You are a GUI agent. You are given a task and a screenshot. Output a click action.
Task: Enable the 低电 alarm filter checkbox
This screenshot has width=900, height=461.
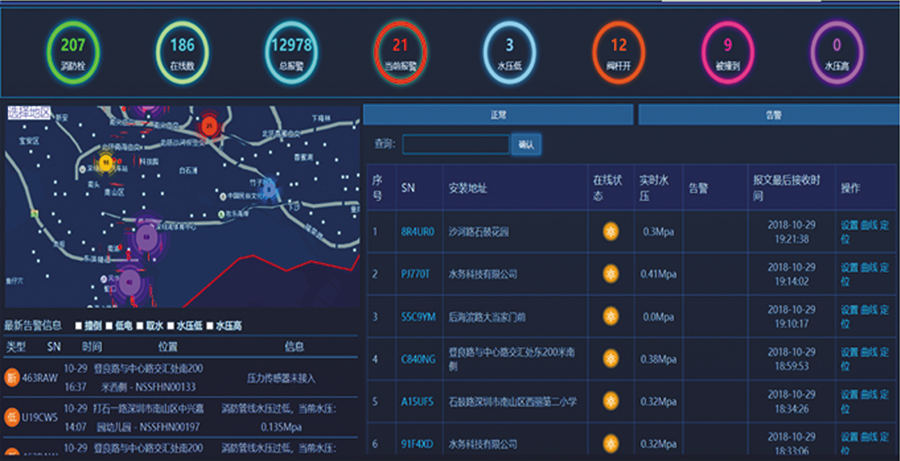point(110,326)
